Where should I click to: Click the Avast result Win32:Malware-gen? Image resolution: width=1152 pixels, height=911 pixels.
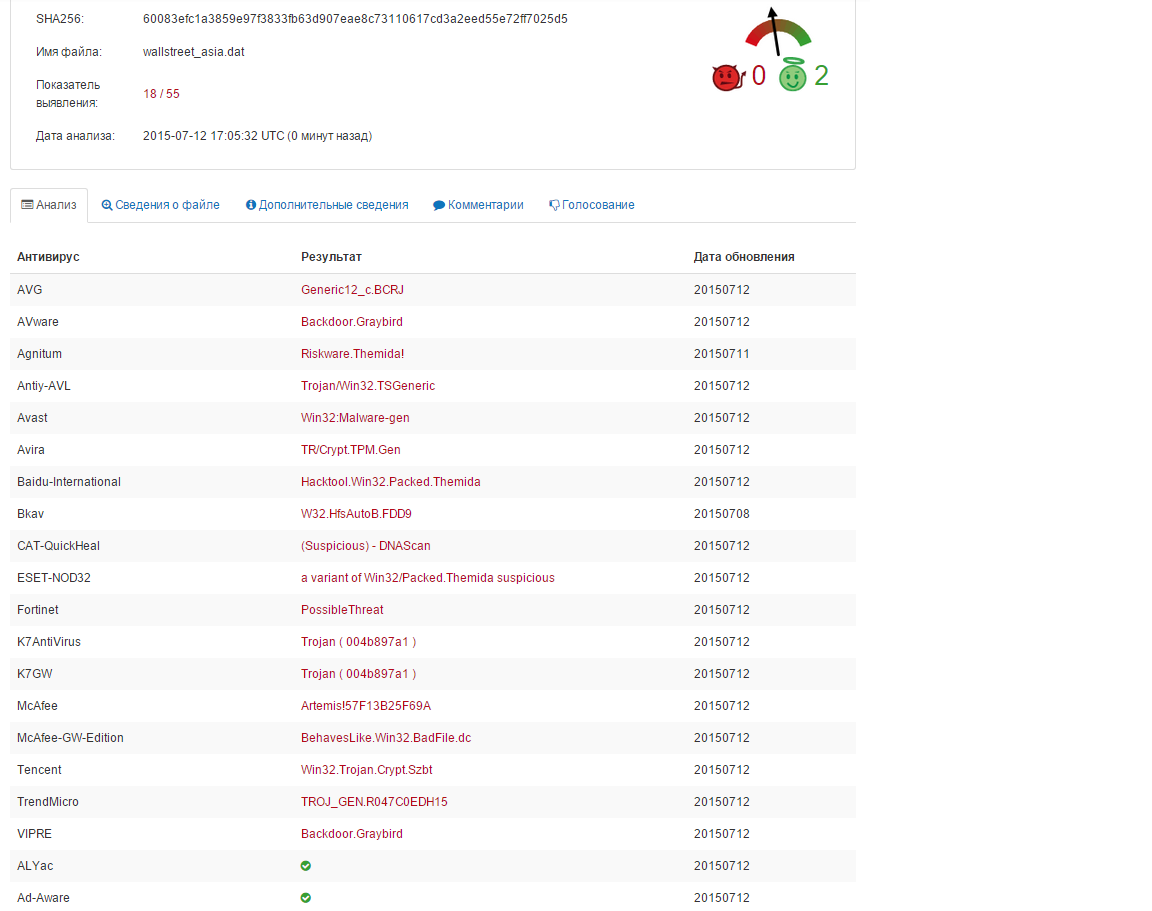(x=355, y=418)
